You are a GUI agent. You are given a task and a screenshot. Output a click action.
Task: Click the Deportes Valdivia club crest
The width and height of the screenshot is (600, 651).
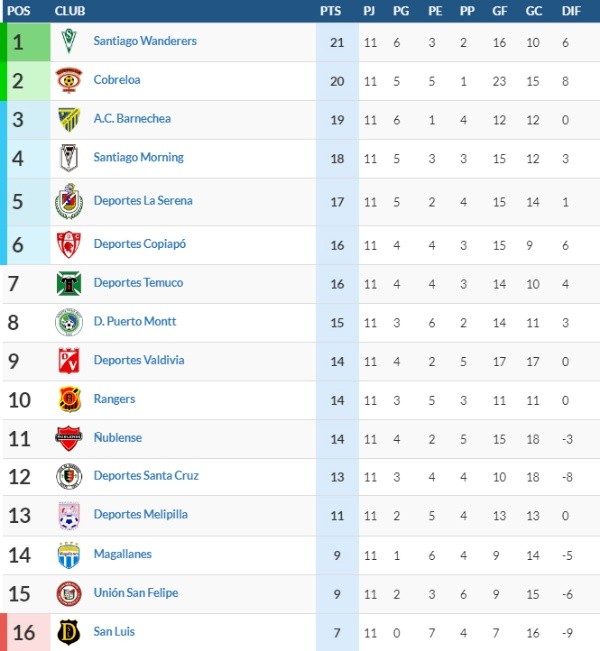pos(68,360)
